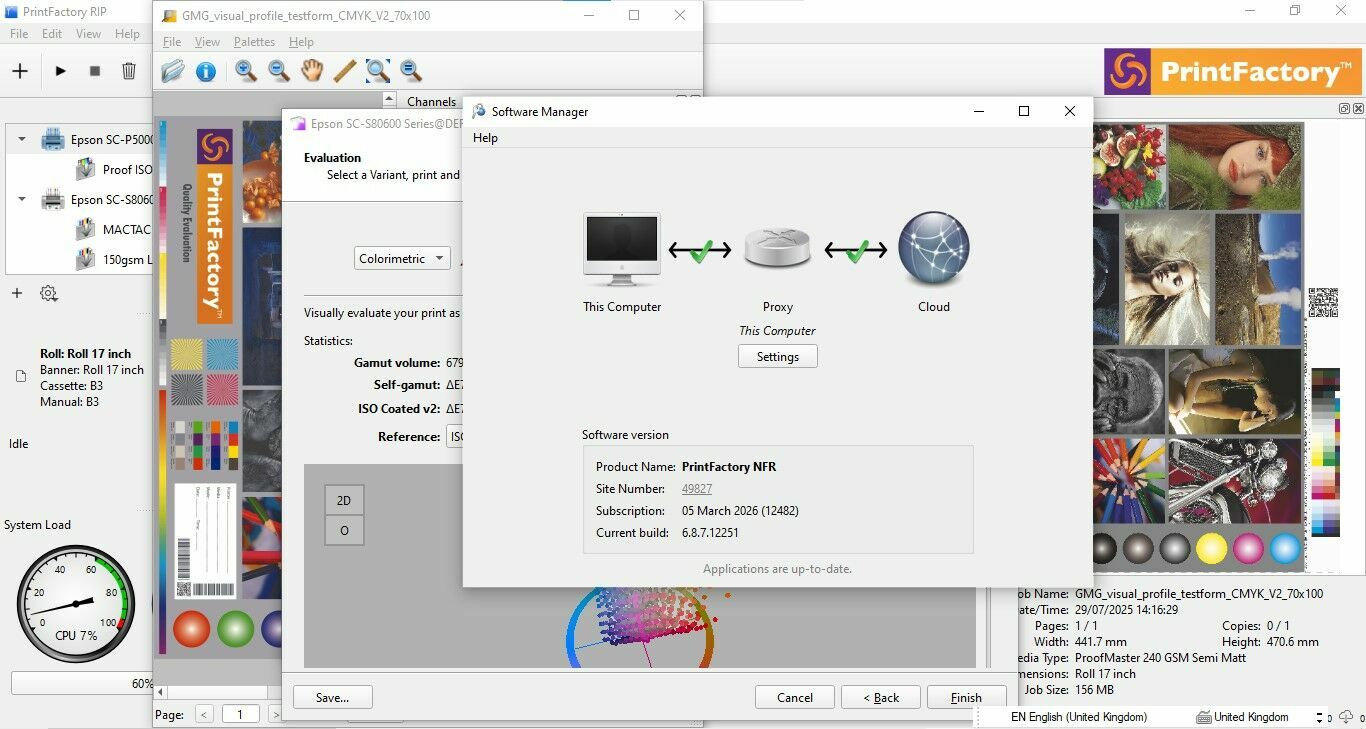Toggle the O button under 2D

(x=344, y=530)
